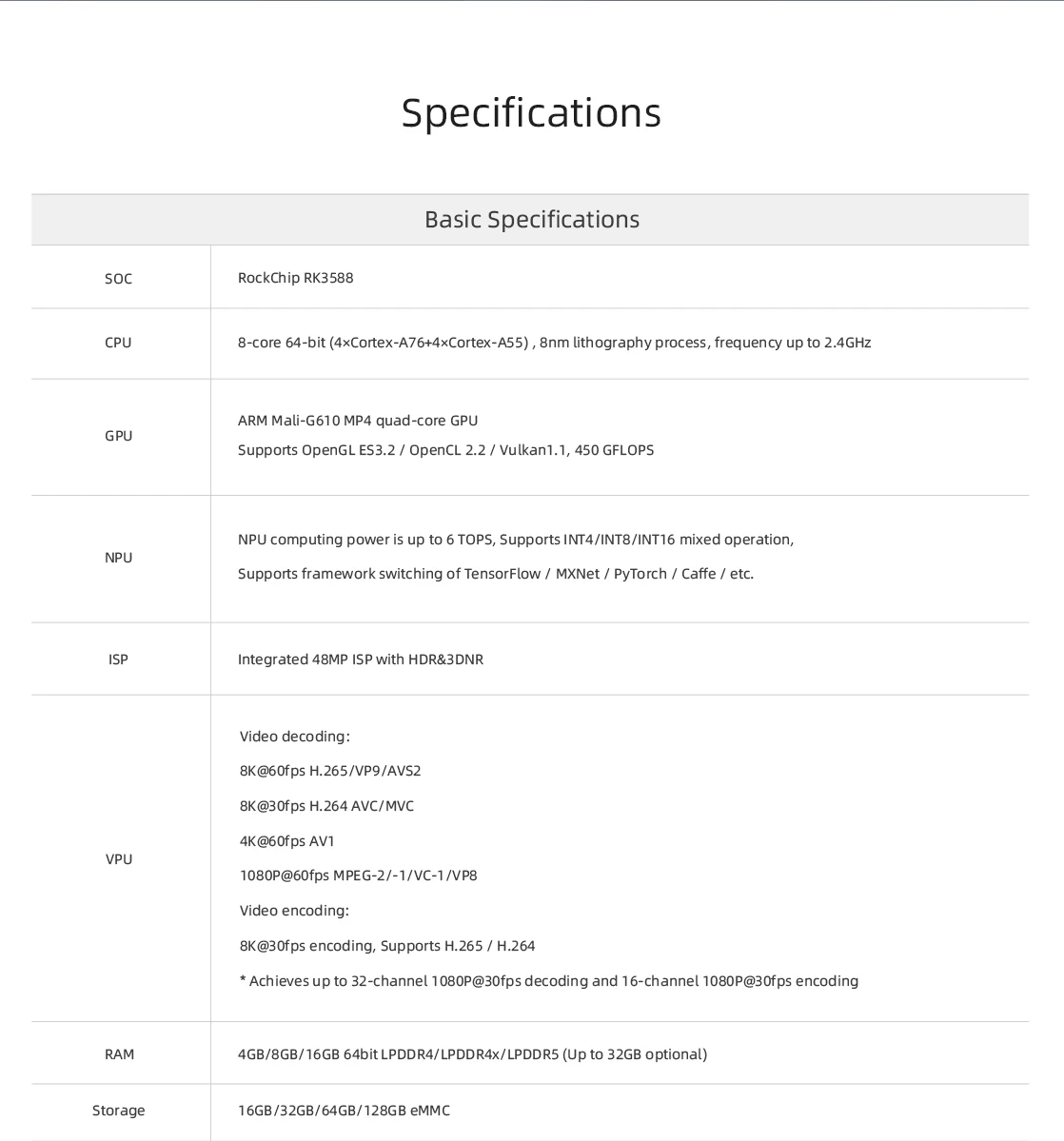Viewport: 1064px width, 1141px height.
Task: Click the ISP row label
Action: [119, 659]
